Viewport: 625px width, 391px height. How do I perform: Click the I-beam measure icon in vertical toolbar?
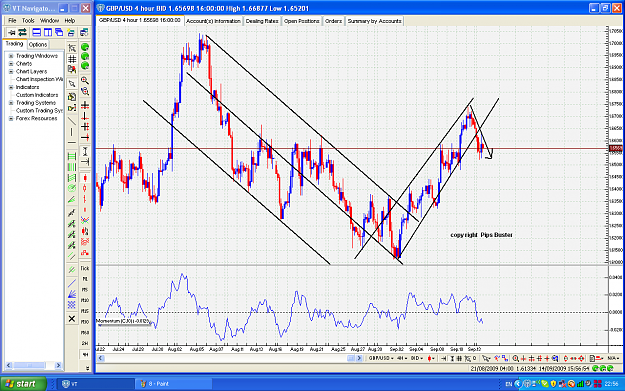click(85, 151)
